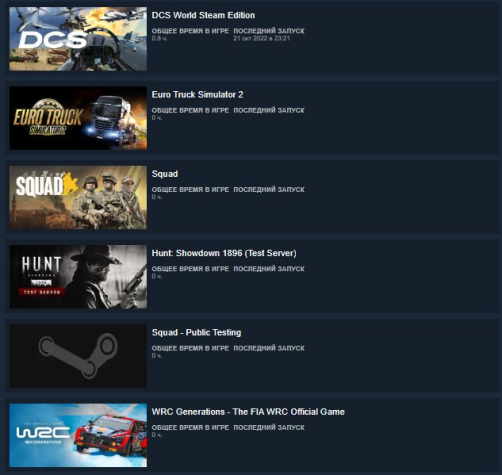Click the Squad game title
This screenshot has height=475, width=502.
(x=165, y=174)
